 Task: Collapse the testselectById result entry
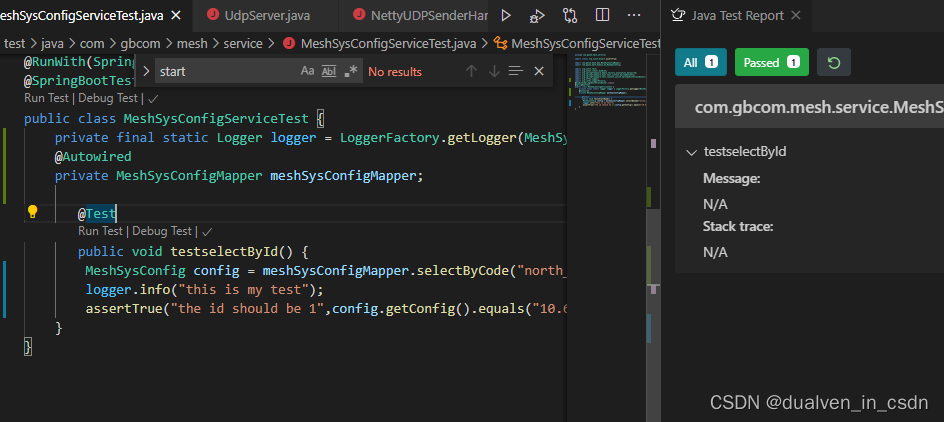(x=691, y=152)
